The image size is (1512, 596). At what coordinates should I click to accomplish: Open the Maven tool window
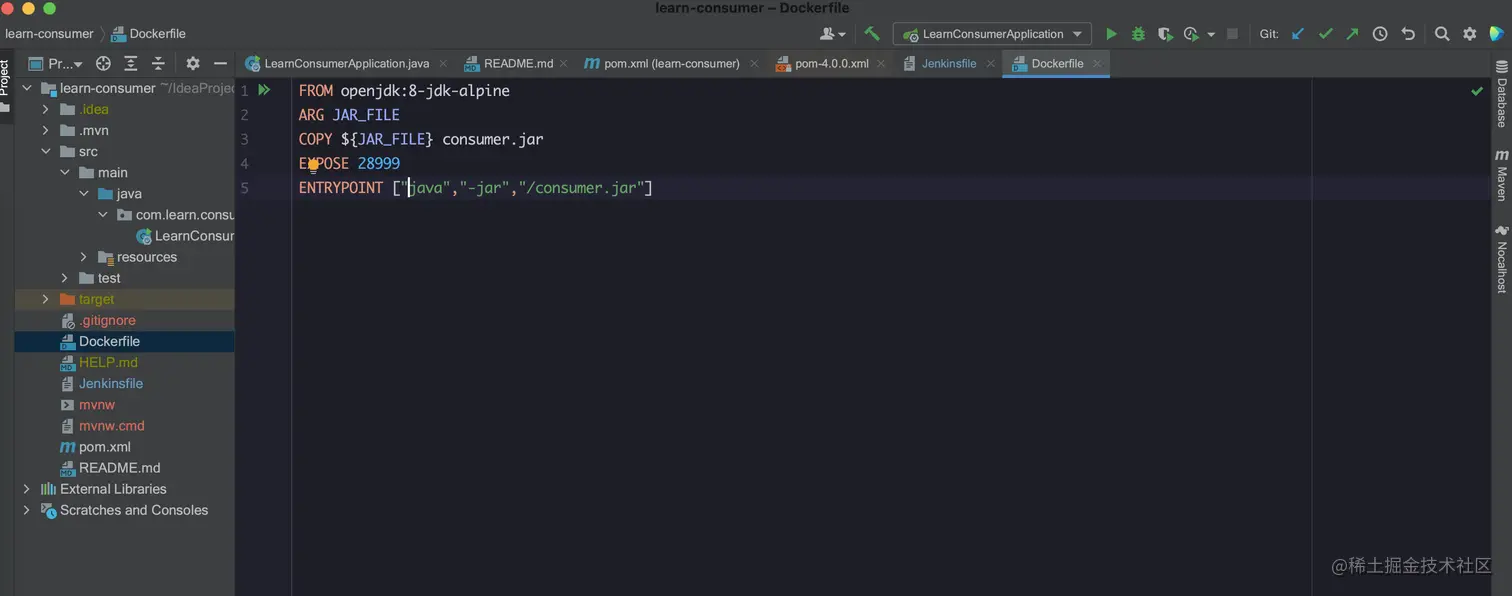[x=1501, y=176]
